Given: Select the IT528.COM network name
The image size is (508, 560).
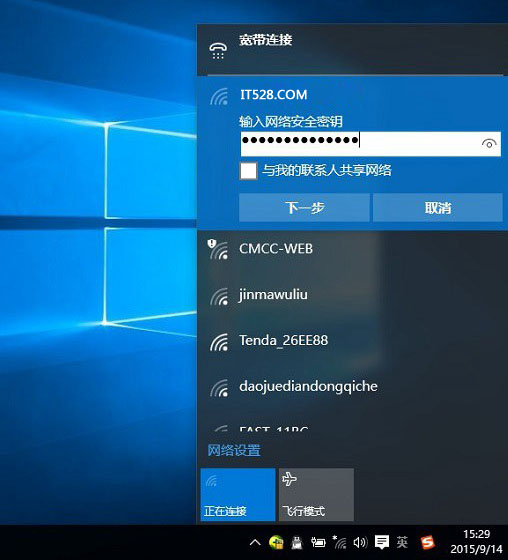Looking at the screenshot, I should (x=273, y=95).
